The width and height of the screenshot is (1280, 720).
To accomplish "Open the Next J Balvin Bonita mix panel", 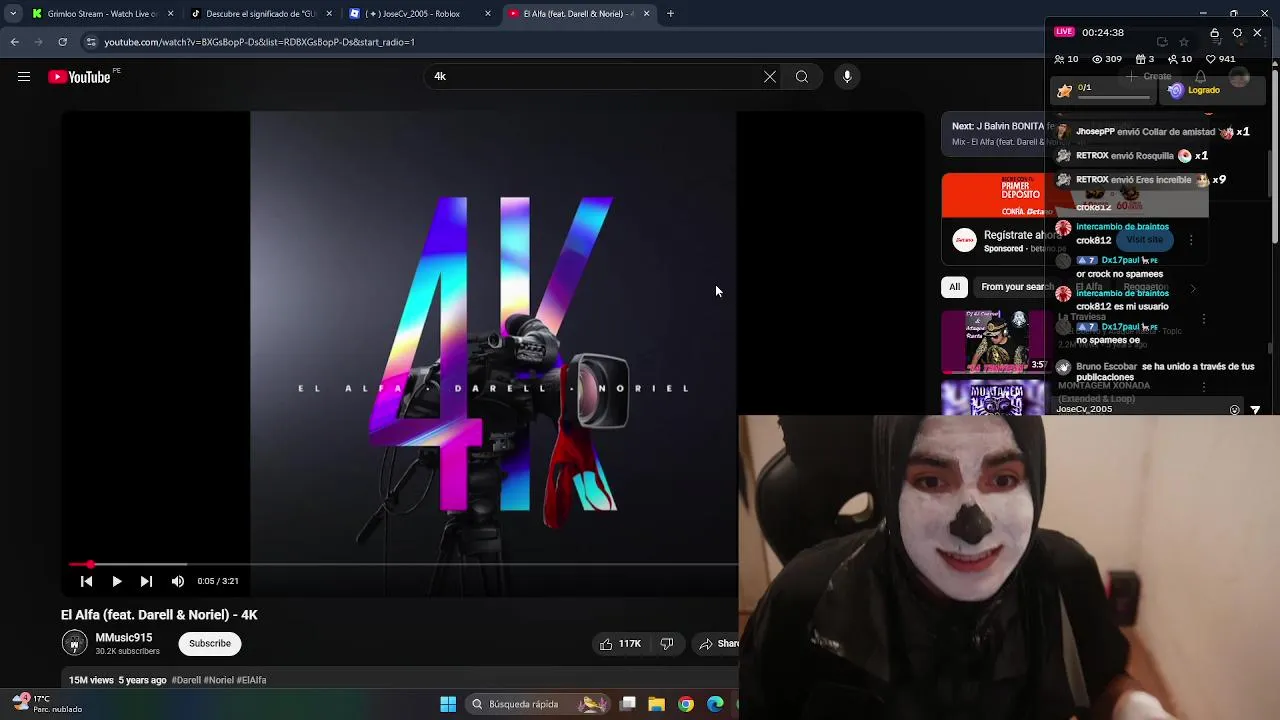I will pyautogui.click(x=995, y=134).
